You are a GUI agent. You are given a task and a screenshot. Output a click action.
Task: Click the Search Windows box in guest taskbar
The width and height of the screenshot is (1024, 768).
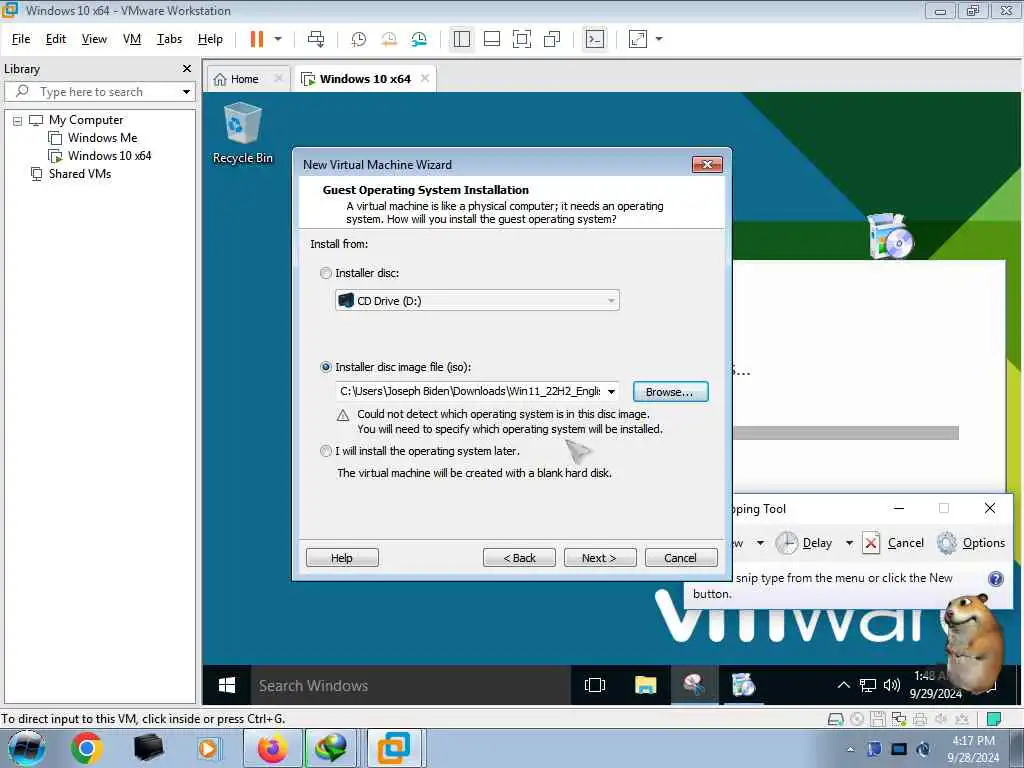point(411,685)
